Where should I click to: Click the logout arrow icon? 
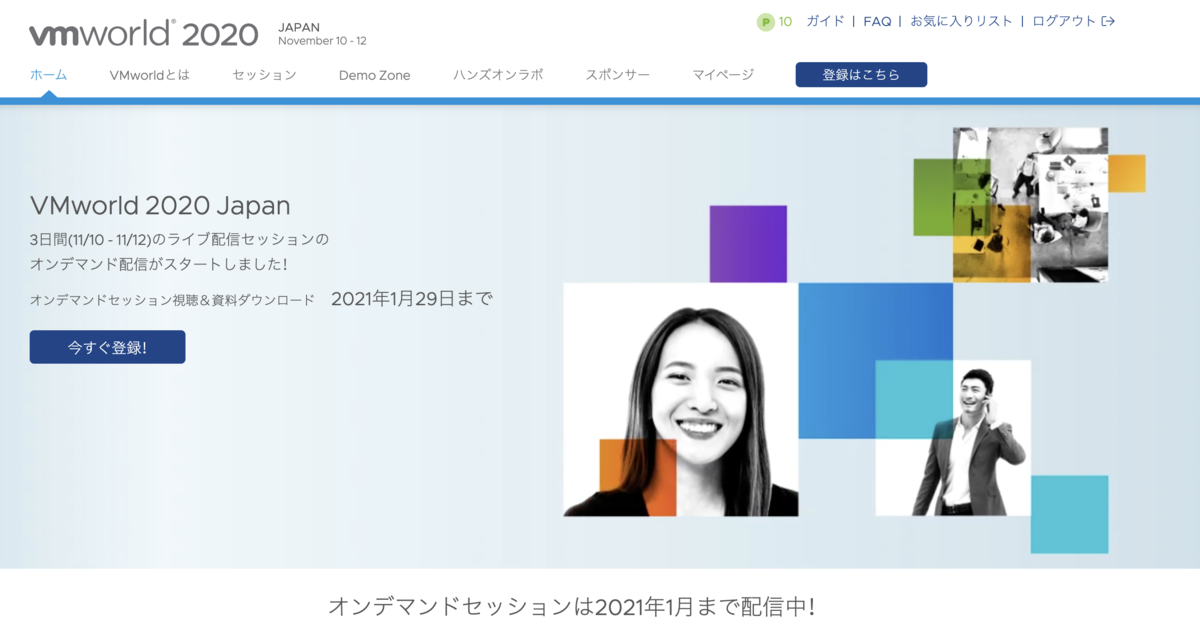pyautogui.click(x=1108, y=21)
